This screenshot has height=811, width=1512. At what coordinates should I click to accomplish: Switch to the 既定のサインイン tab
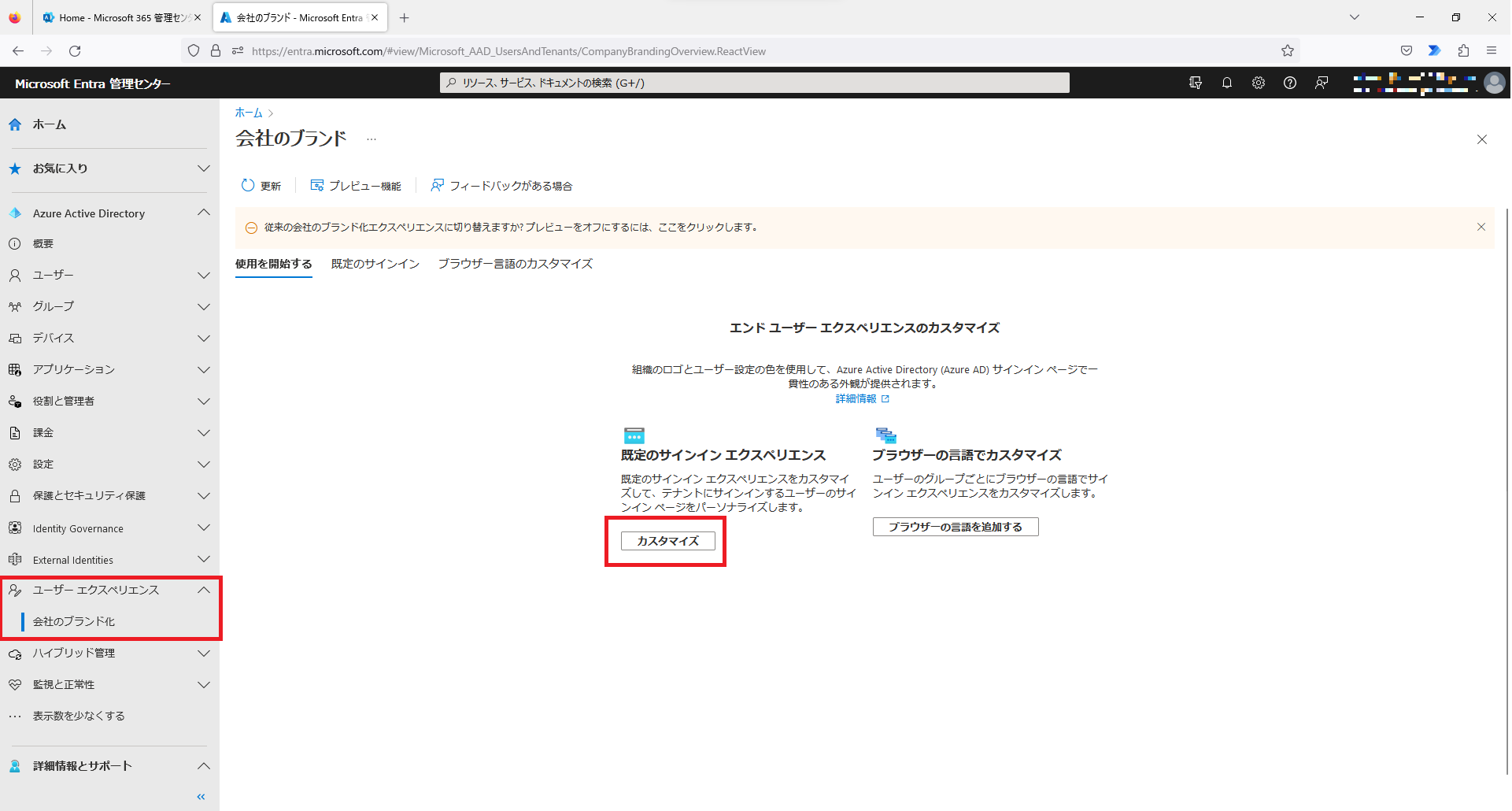point(375,265)
